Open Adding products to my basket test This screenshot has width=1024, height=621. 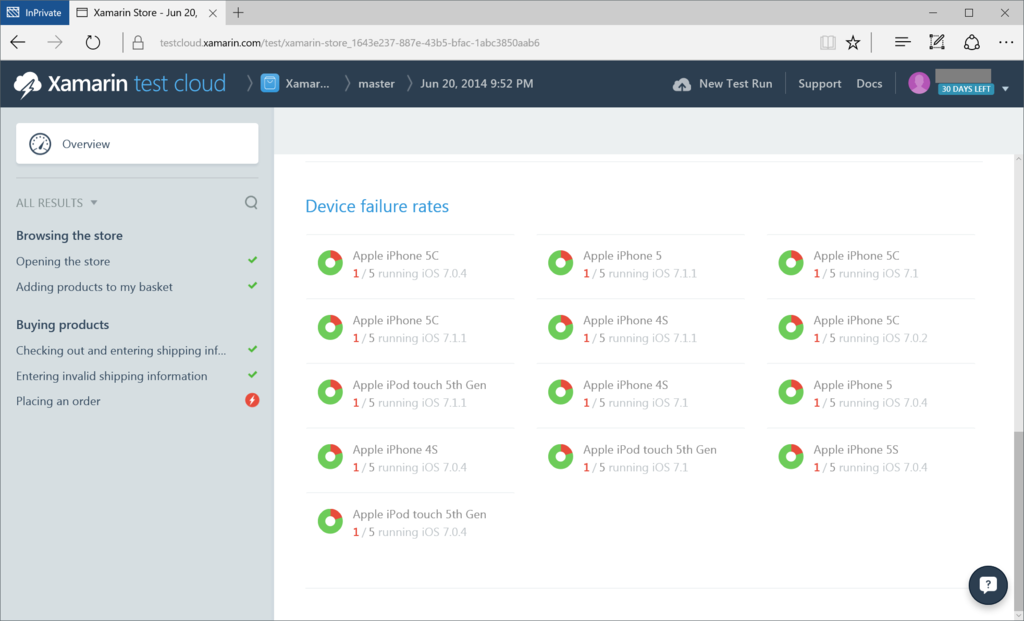pos(94,287)
